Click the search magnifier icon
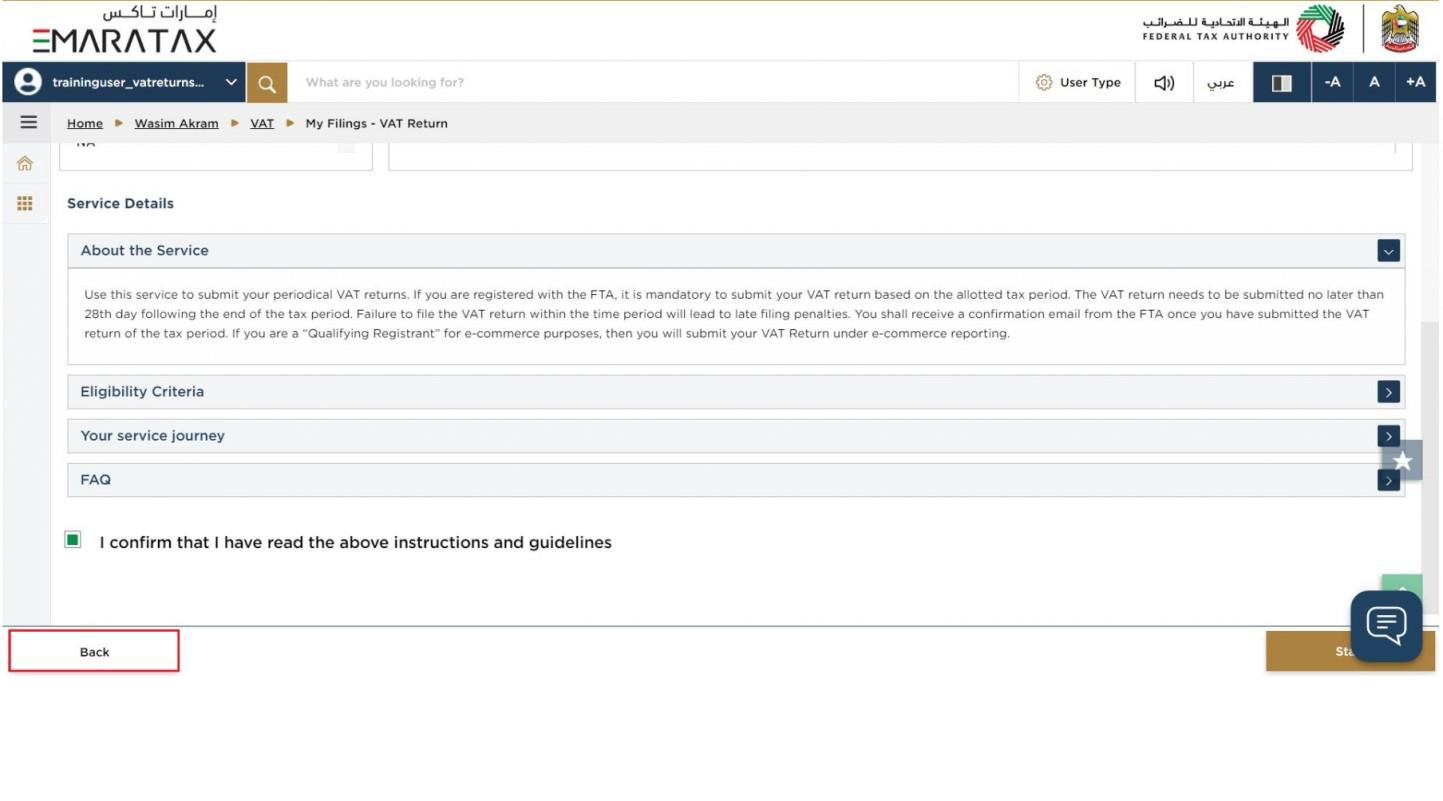 coord(267,83)
